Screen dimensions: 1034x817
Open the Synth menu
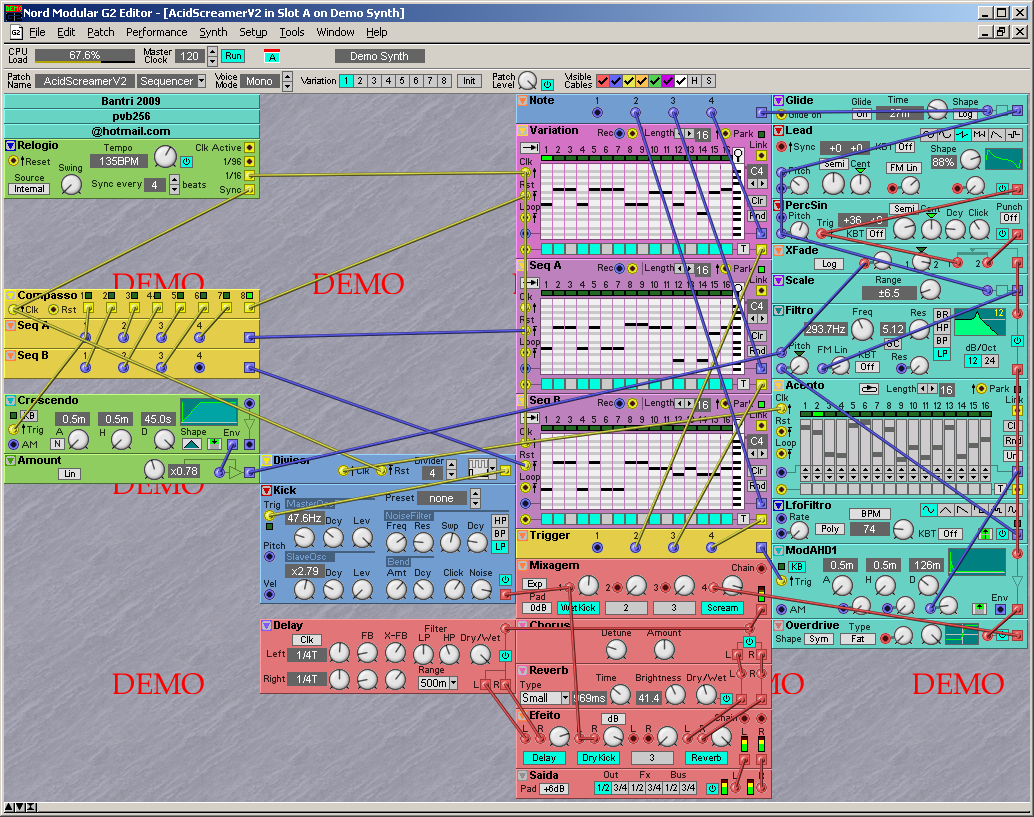pos(213,32)
